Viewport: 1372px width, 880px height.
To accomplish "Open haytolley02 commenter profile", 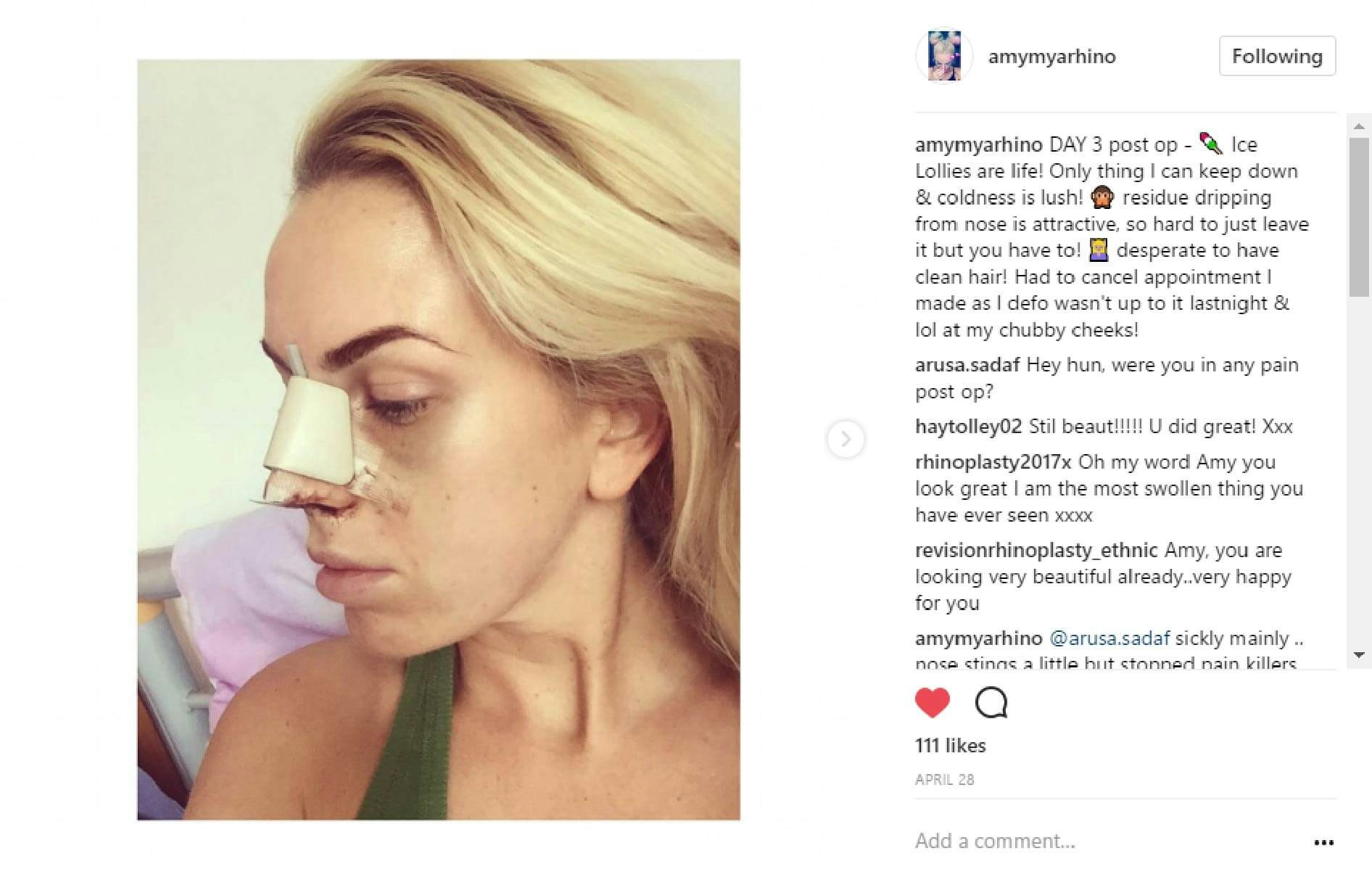I will [968, 427].
